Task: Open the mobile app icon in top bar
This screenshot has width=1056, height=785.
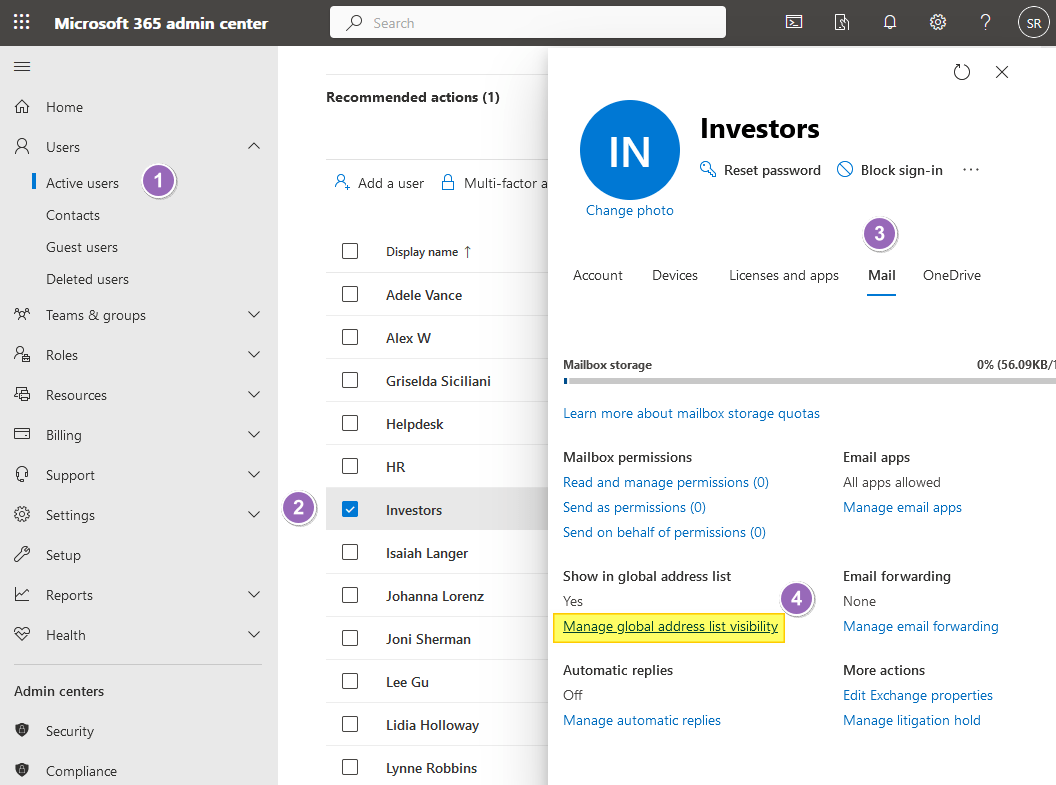Action: coord(841,21)
